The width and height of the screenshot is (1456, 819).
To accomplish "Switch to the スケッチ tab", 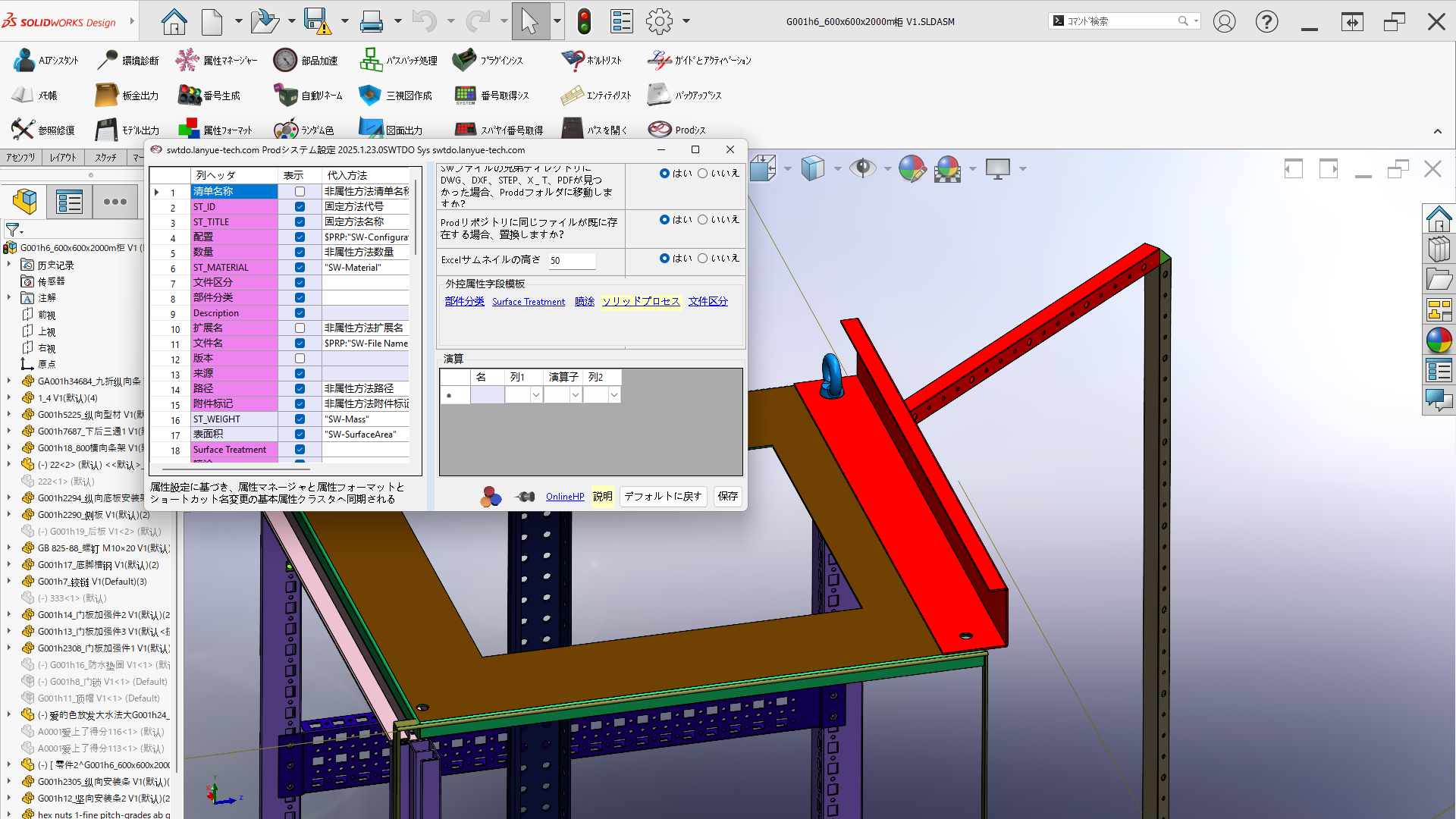I will (105, 158).
